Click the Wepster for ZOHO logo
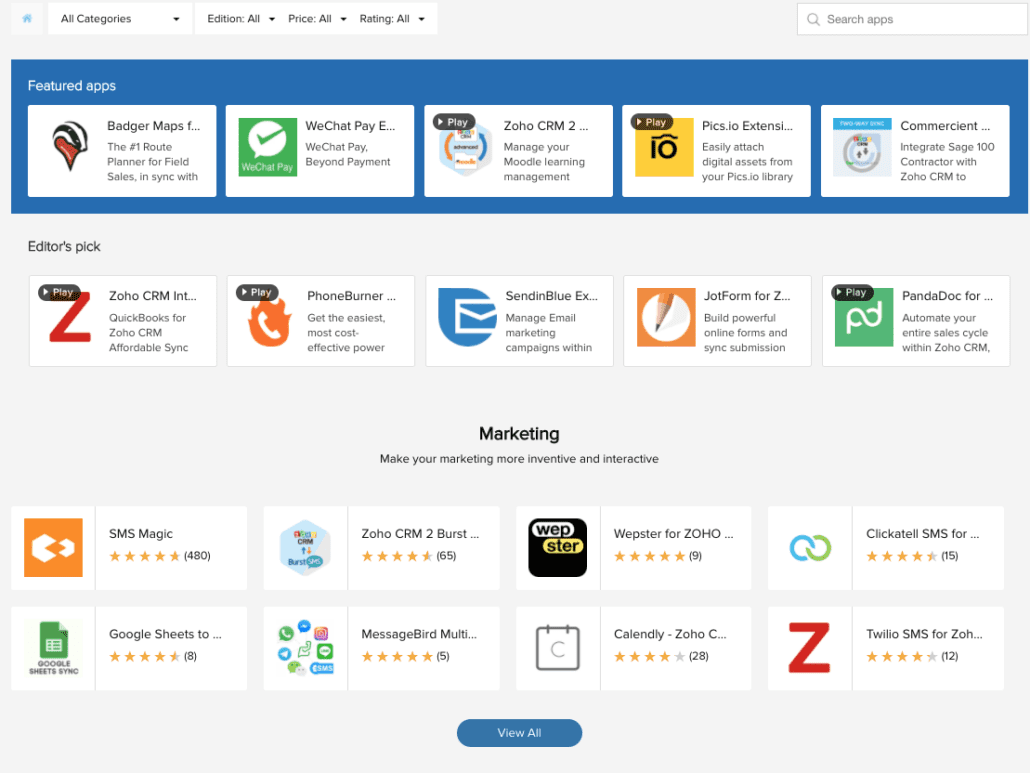 point(557,547)
